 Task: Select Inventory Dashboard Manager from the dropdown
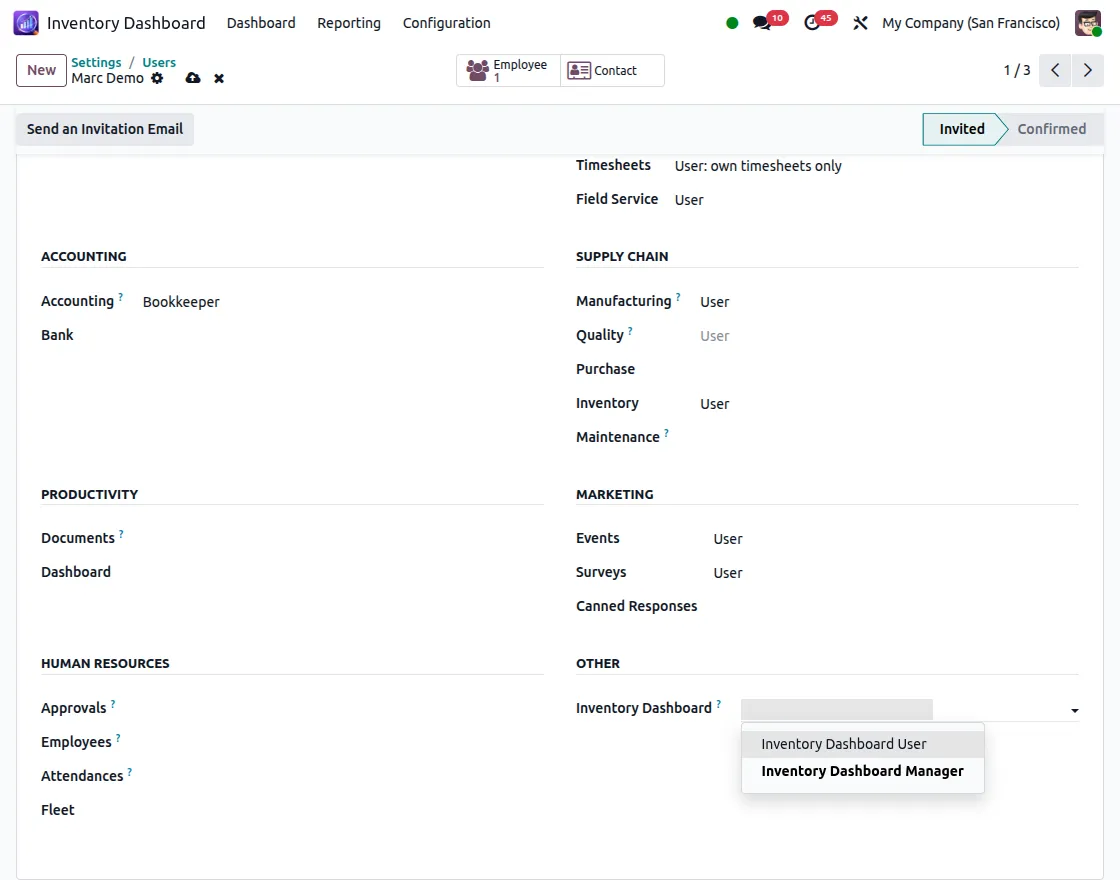(862, 770)
